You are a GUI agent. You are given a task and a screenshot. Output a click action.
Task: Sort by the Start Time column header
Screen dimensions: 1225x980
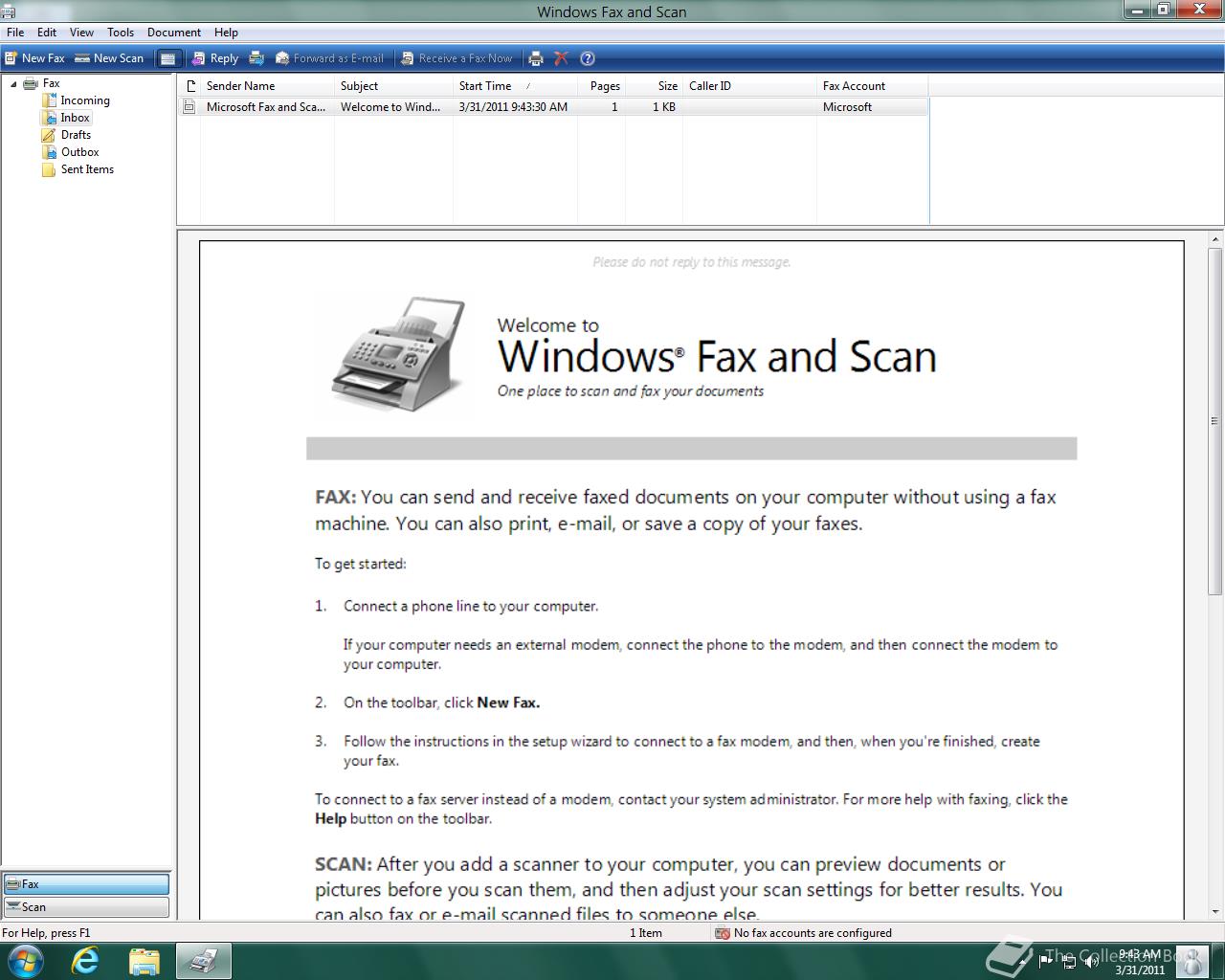[x=515, y=85]
